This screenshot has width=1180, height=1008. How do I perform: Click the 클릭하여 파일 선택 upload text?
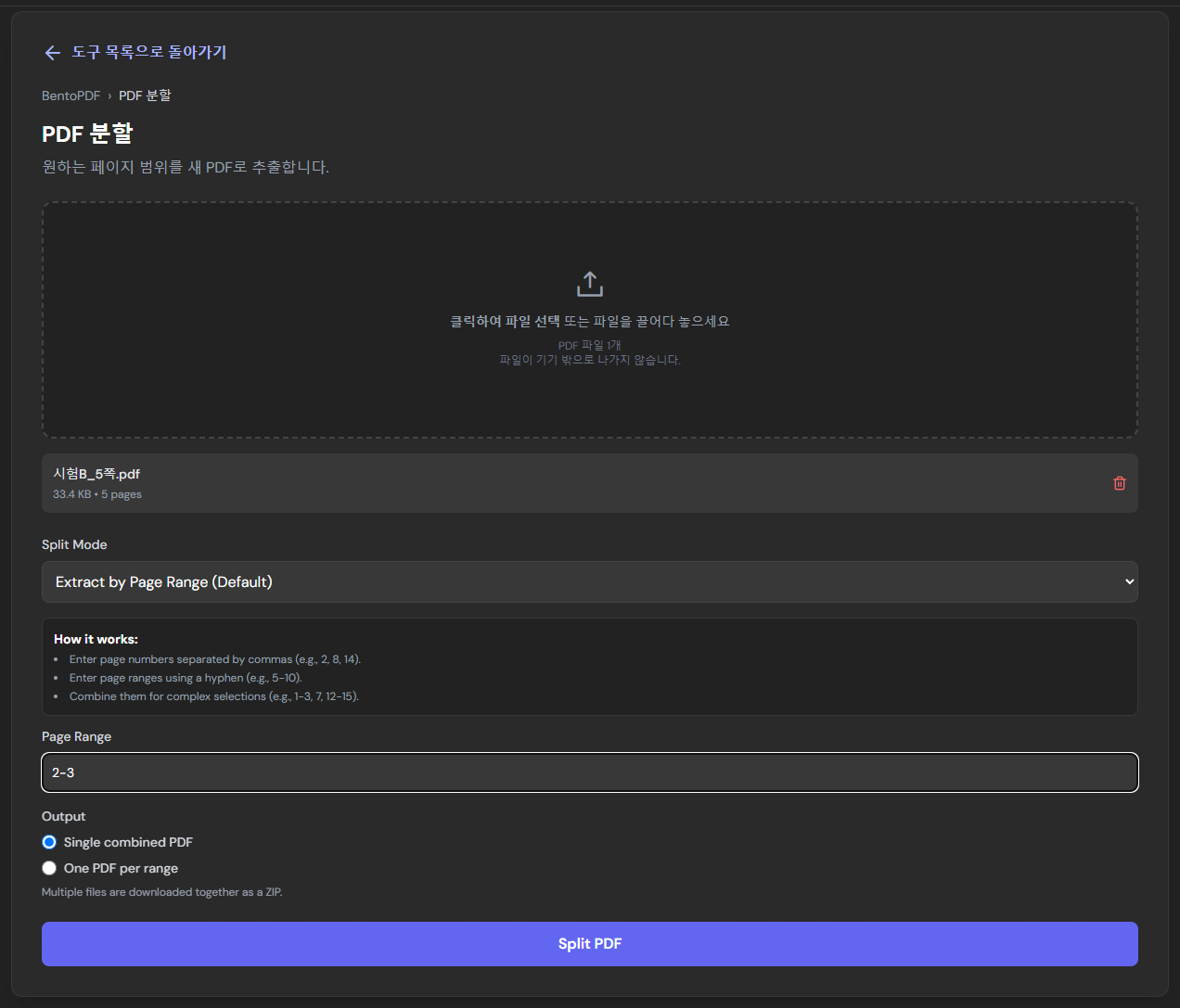[505, 321]
